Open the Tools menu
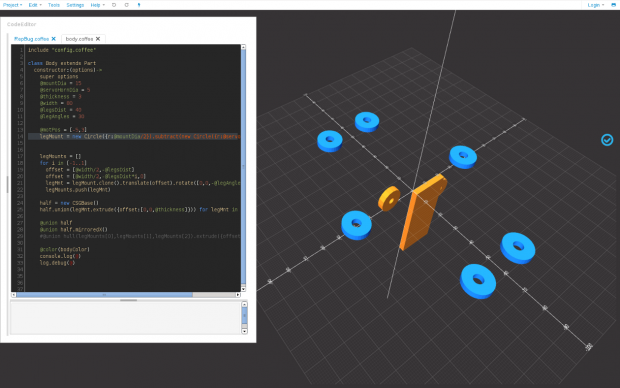Viewport: 620px width, 388px height. [54, 5]
